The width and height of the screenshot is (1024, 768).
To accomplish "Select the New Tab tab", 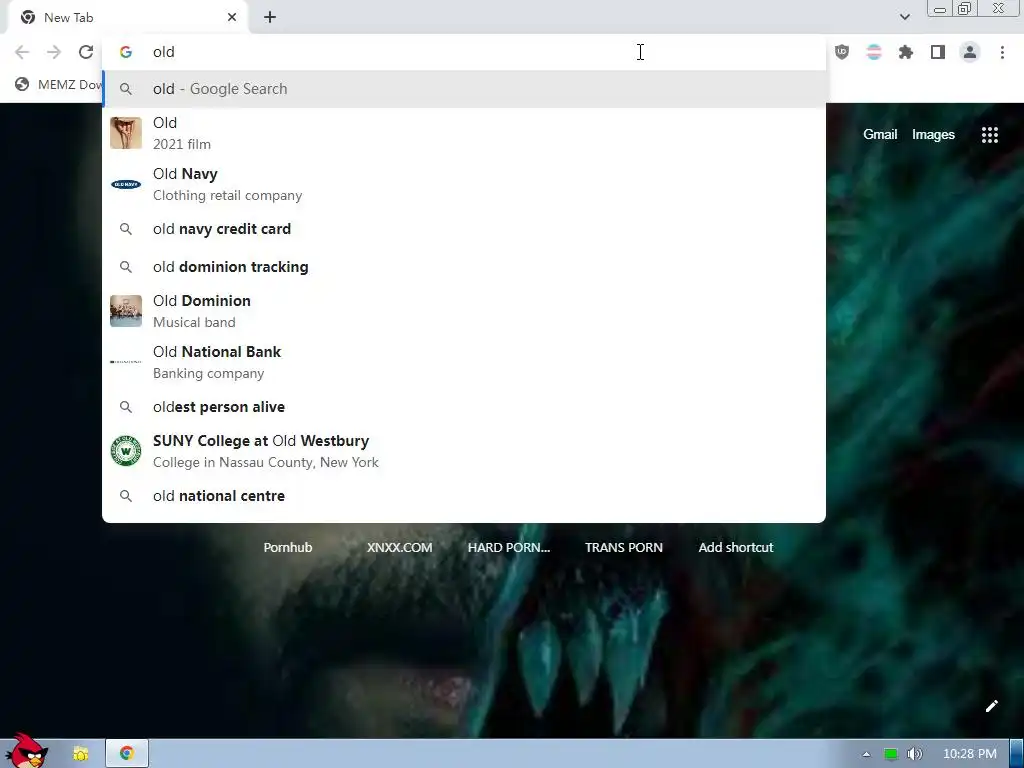I will coord(127,18).
